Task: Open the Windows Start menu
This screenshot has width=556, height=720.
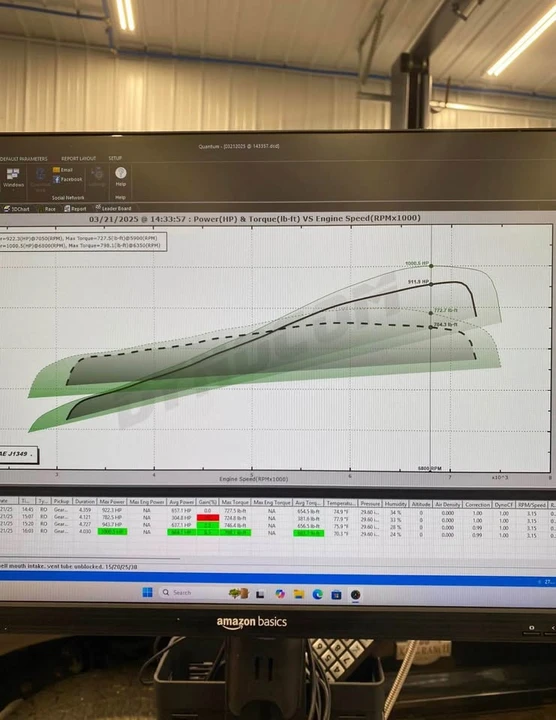Action: point(147,592)
